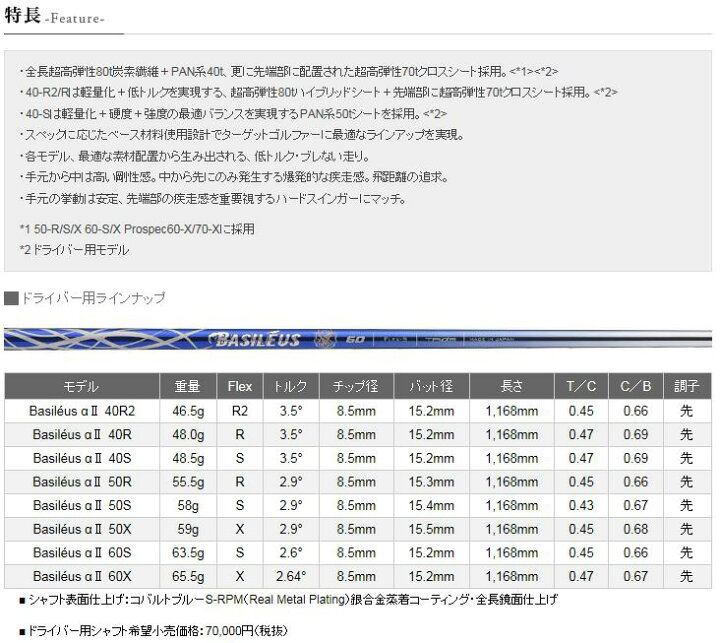The image size is (720, 643).
Task: Click the 手元の挙動は安定 feature bullet
Action: [213, 199]
